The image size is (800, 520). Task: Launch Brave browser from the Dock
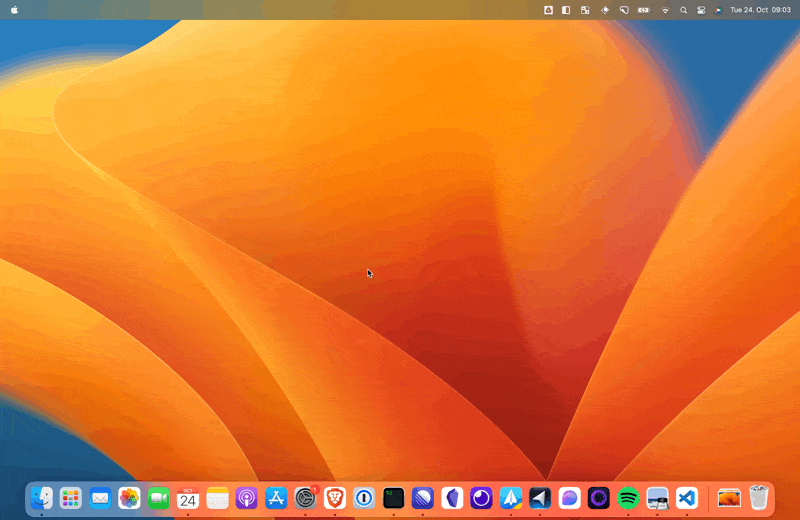(335, 497)
